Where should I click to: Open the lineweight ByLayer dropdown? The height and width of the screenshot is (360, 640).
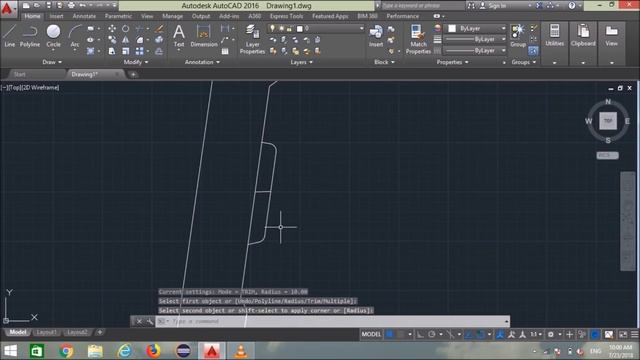[x=475, y=39]
